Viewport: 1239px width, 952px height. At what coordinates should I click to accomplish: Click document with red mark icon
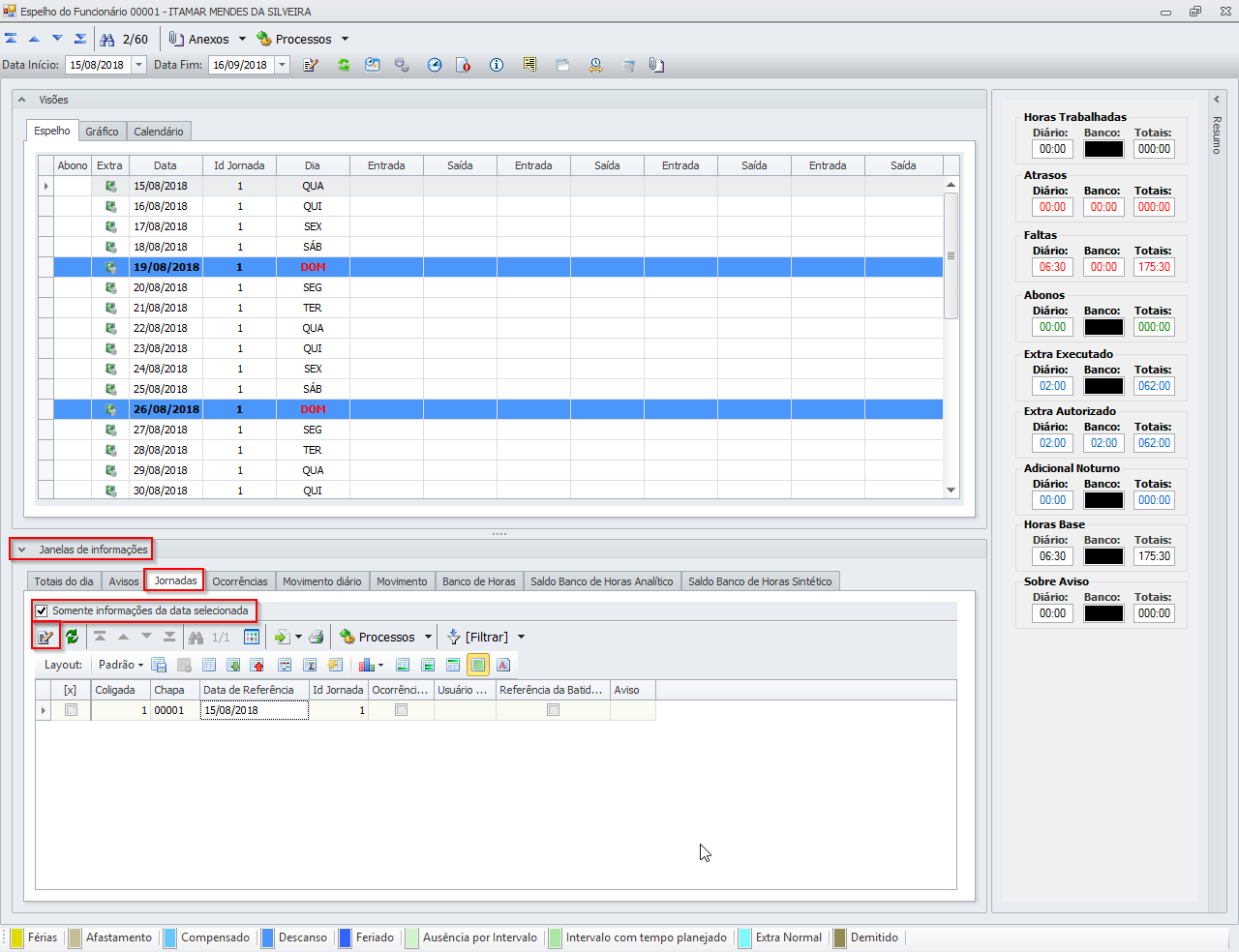click(x=464, y=65)
